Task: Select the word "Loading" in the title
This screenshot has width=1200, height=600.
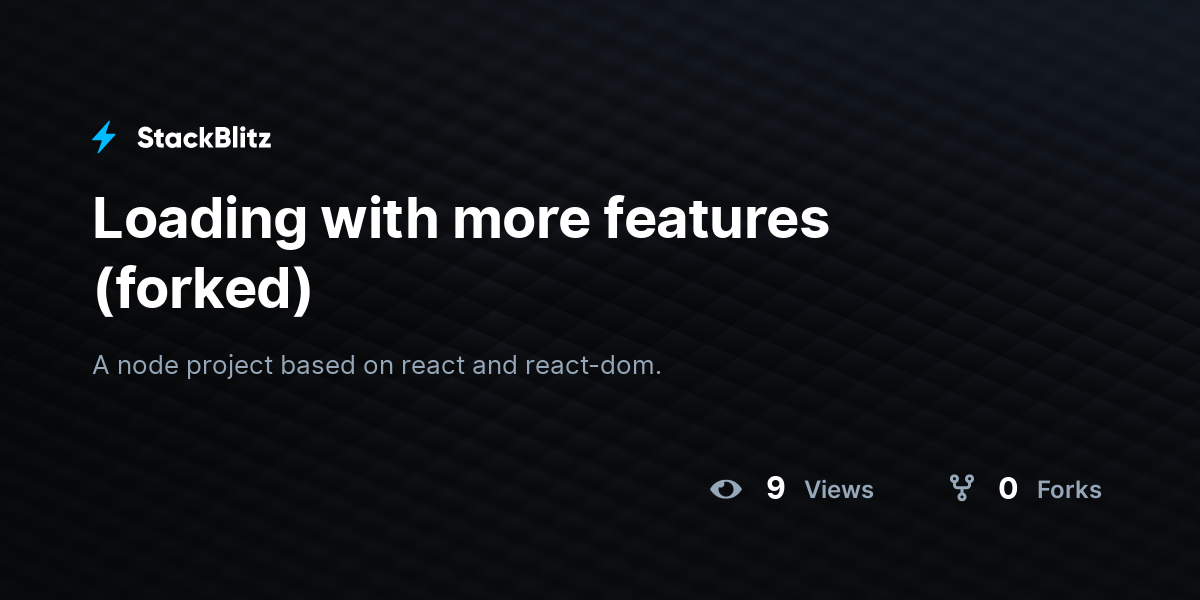Action: pyautogui.click(x=200, y=222)
